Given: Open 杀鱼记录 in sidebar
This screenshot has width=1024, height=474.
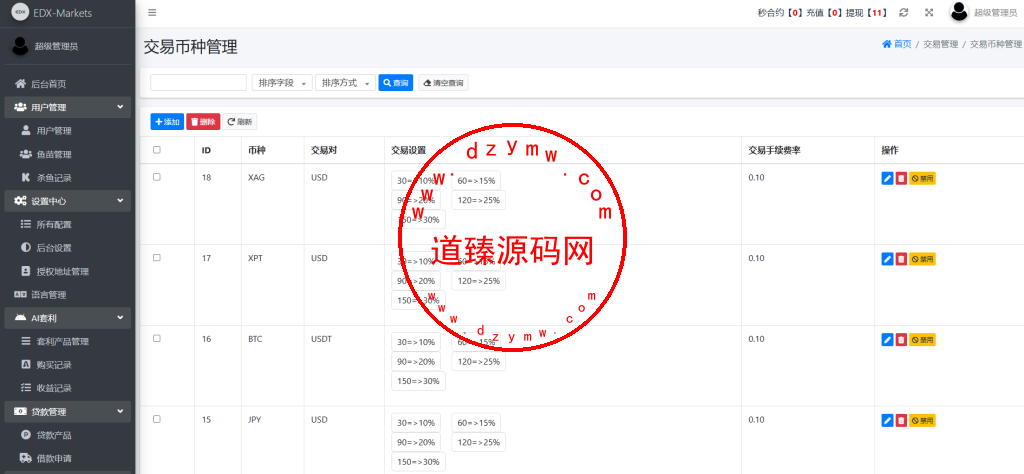Looking at the screenshot, I should tap(67, 178).
